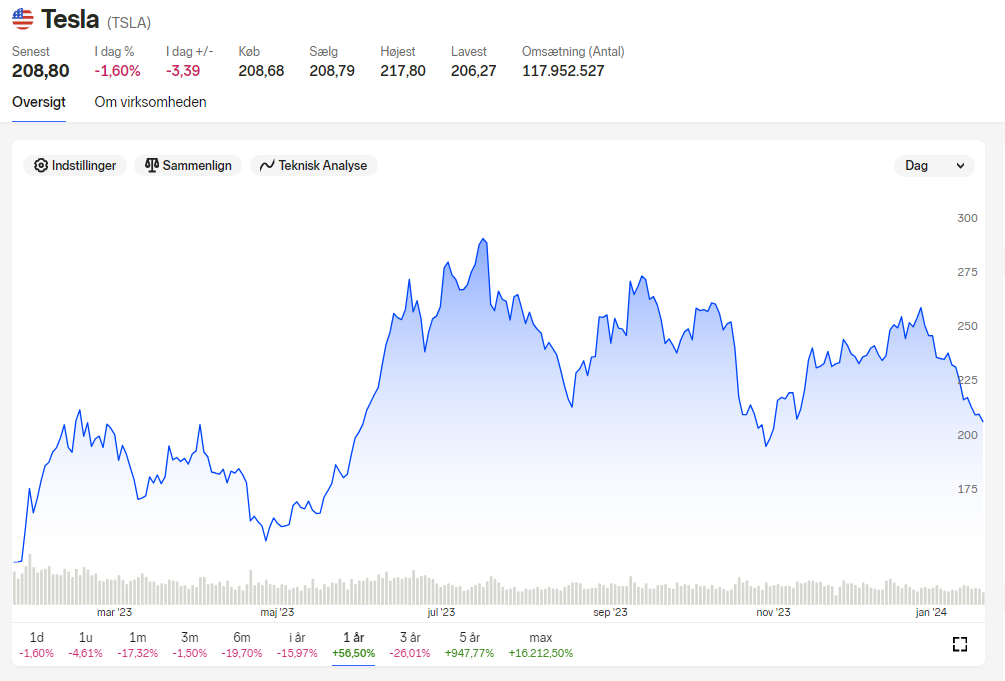The image size is (1005, 681).
Task: Select the 5 år time range
Action: pyautogui.click(x=469, y=645)
